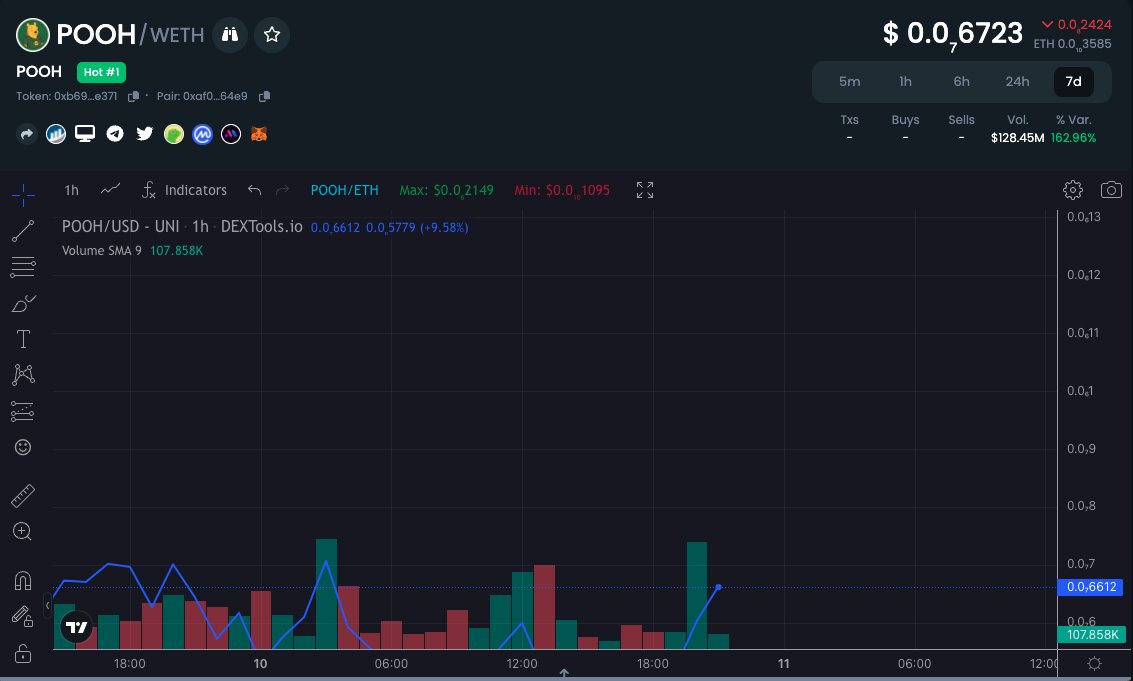Redo the chart action

(x=283, y=190)
